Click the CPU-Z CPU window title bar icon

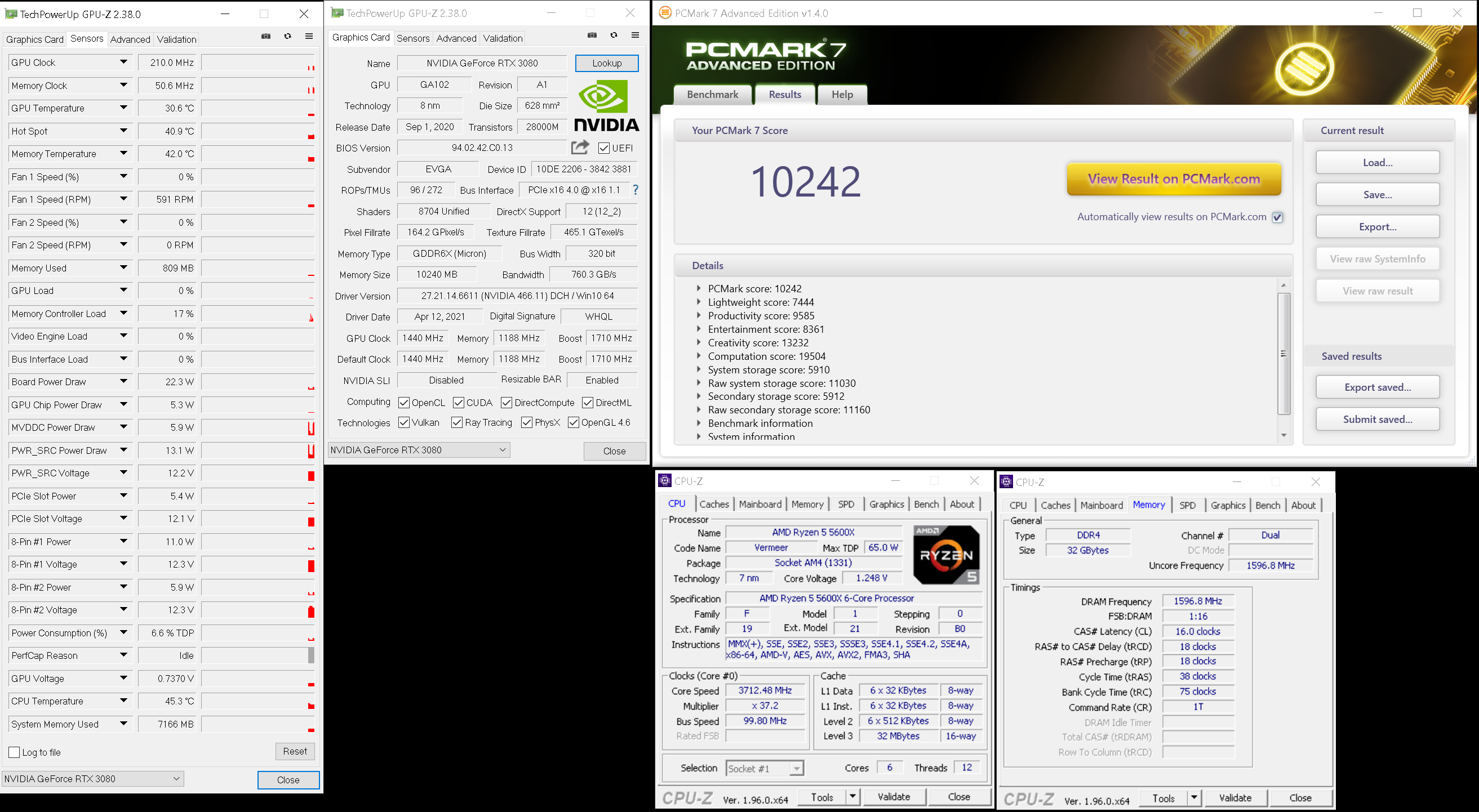click(x=665, y=480)
